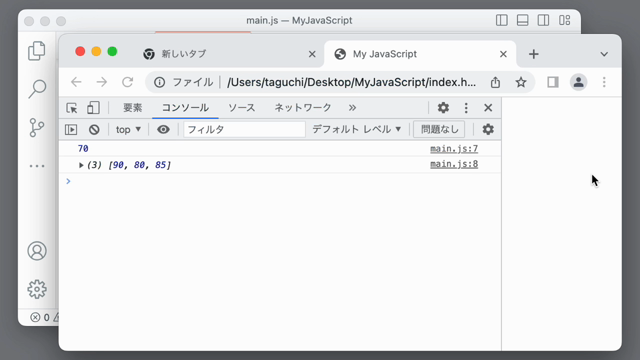
Task: Open VS Code Explorer files icon
Action: [x=37, y=51]
